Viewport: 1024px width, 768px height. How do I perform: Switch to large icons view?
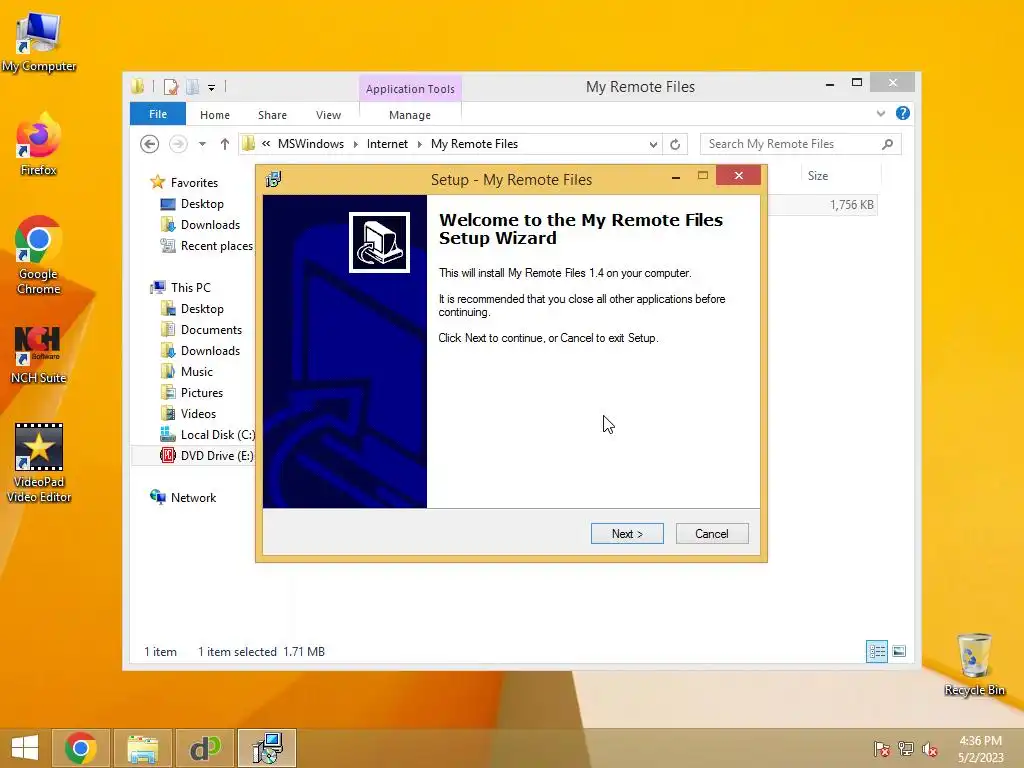(x=899, y=651)
